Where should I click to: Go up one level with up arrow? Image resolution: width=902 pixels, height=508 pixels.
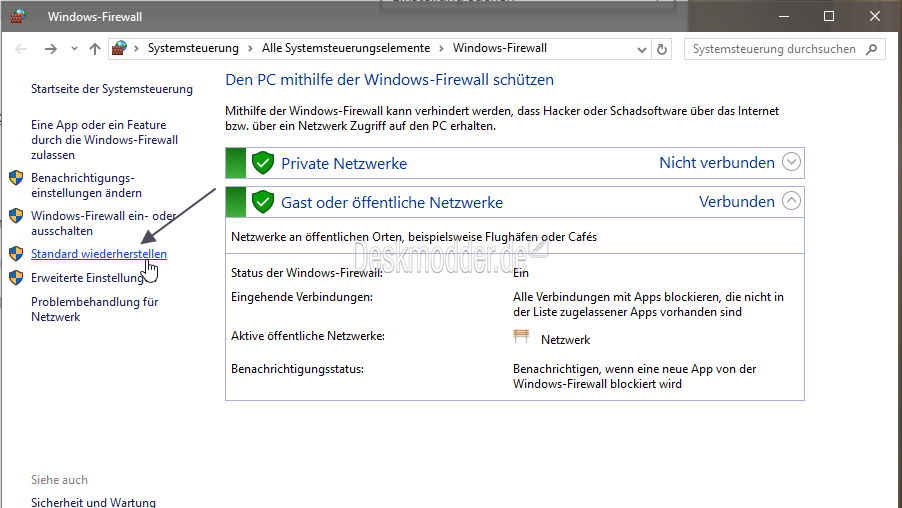coord(95,49)
